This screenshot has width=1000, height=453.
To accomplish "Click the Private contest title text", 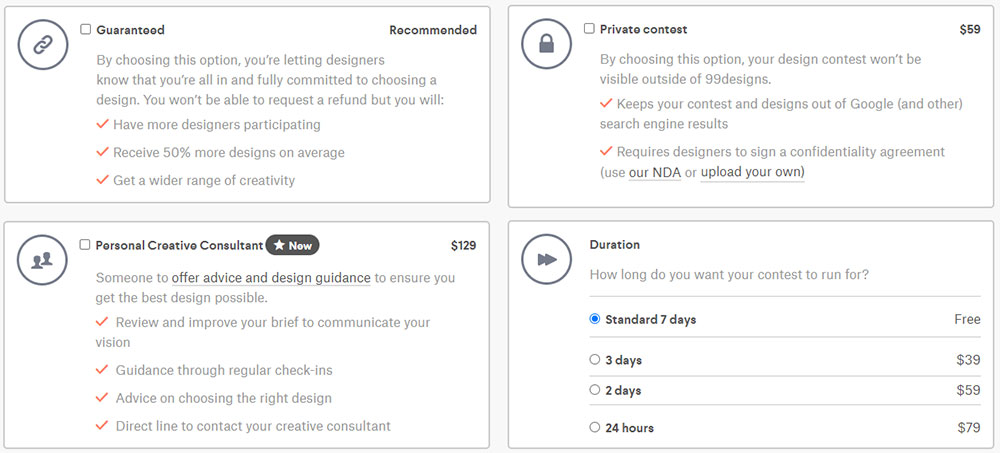I will [643, 29].
